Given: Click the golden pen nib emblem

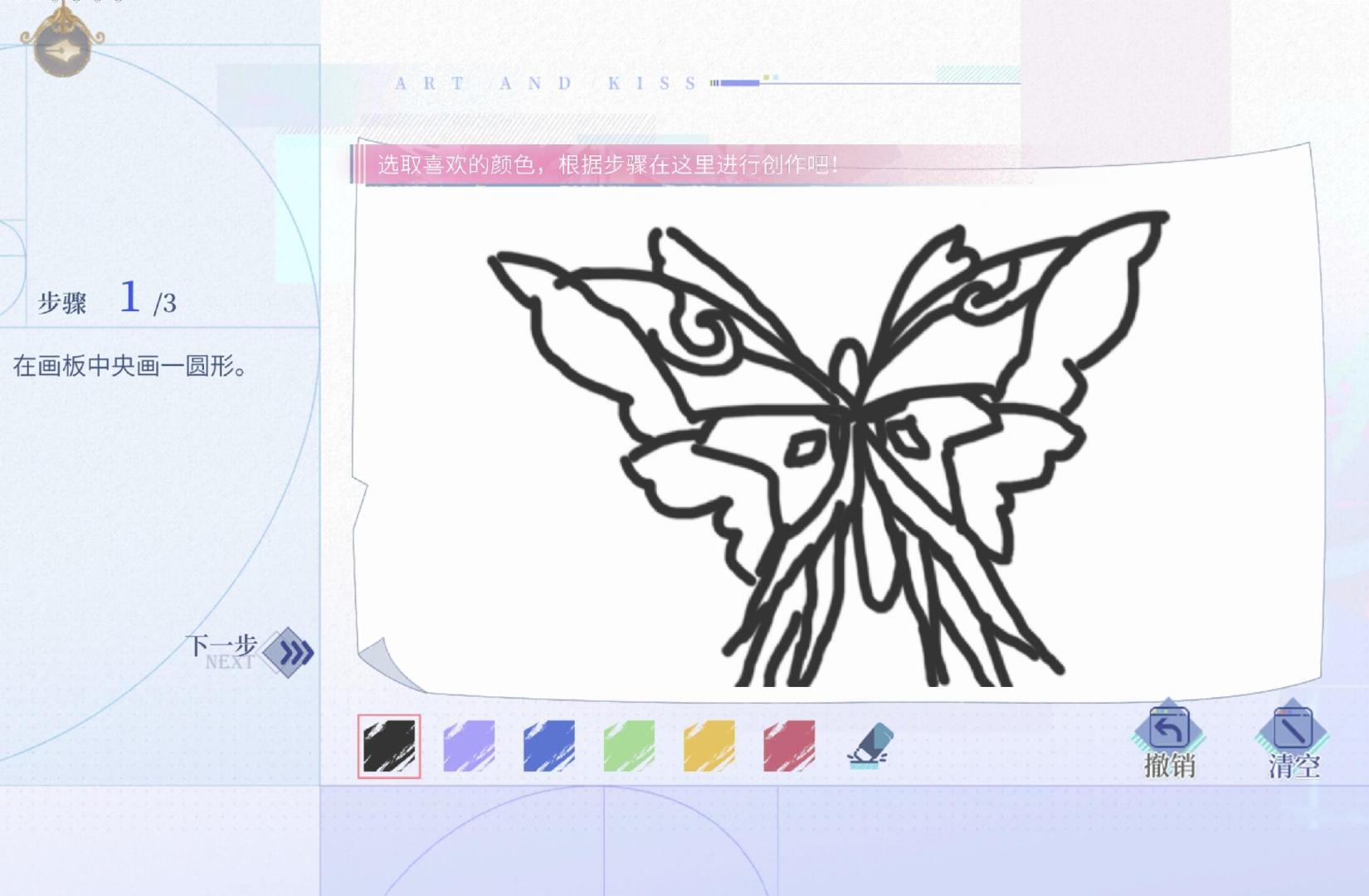Looking at the screenshot, I should point(62,43).
